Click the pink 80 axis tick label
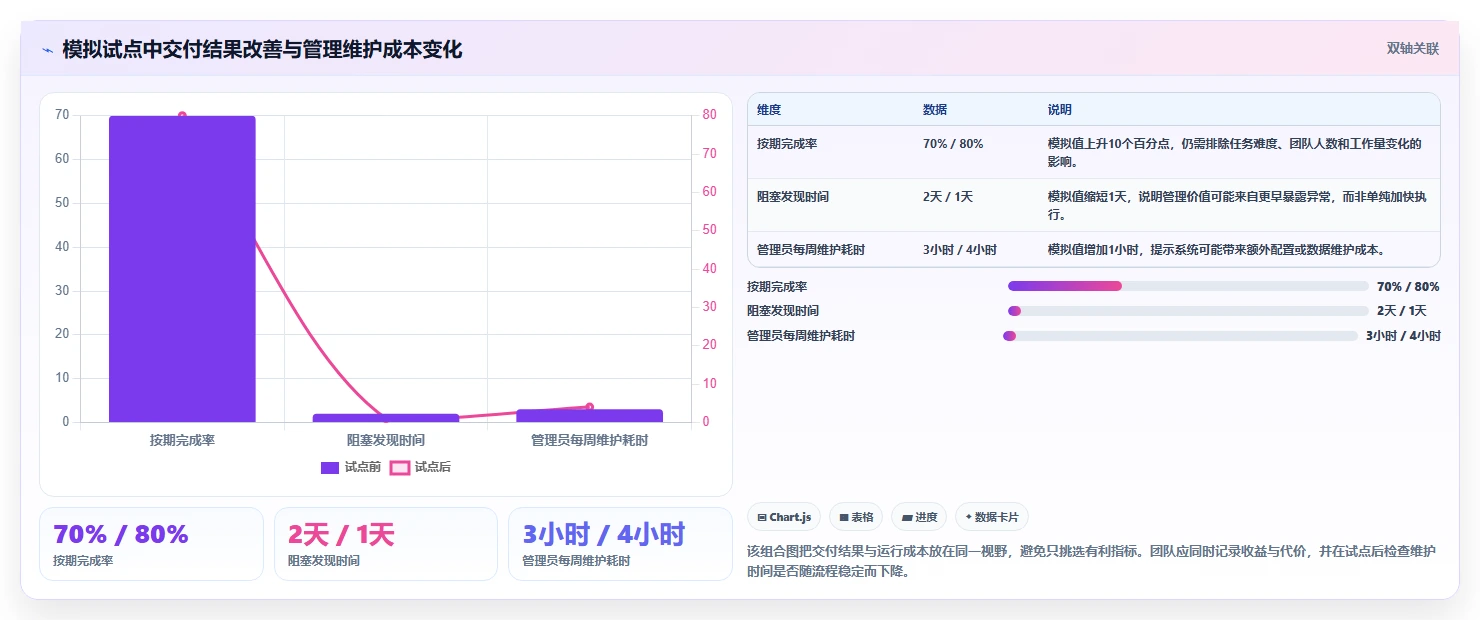 709,115
